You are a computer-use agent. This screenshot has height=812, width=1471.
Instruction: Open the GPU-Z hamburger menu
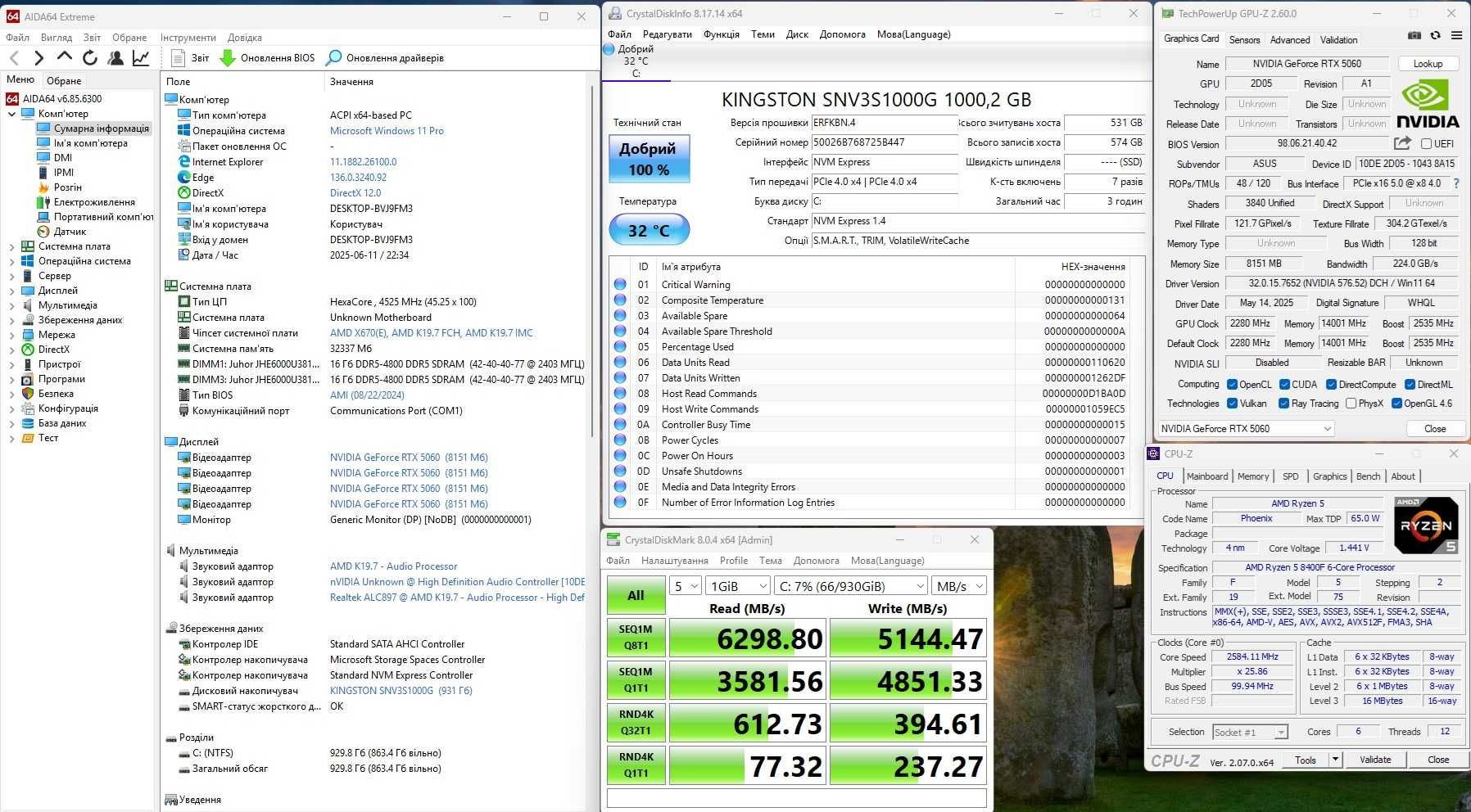[1456, 36]
